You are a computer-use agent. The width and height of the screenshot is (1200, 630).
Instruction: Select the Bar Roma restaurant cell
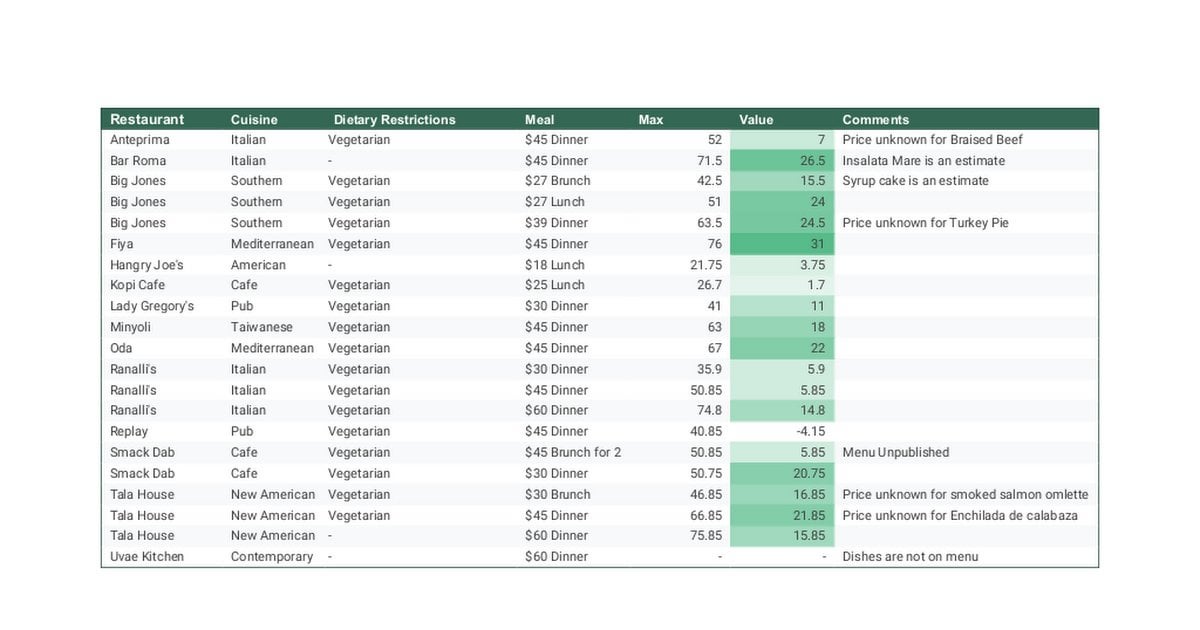[138, 161]
